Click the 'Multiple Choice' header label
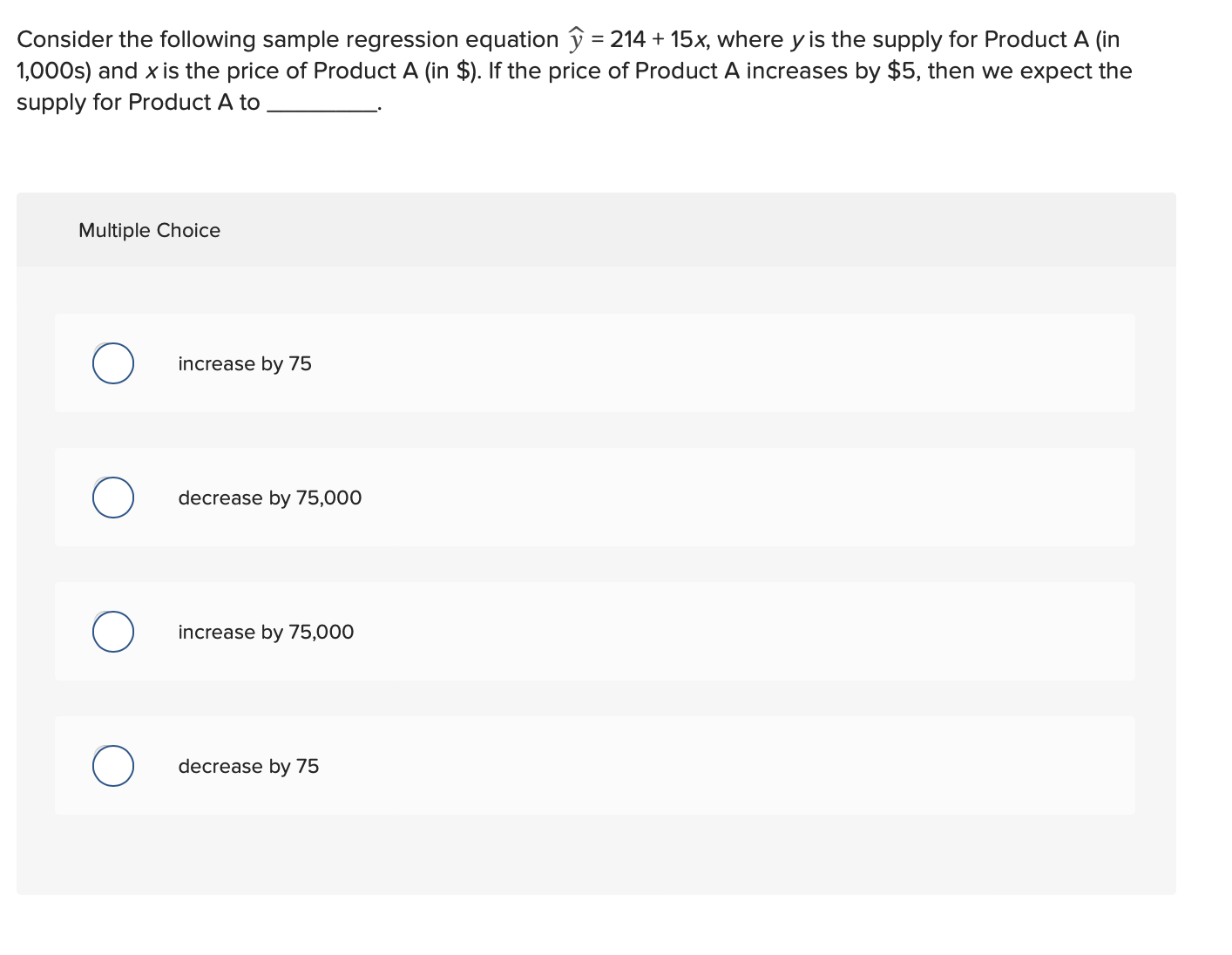Screen dimensions: 1232x955 149,230
